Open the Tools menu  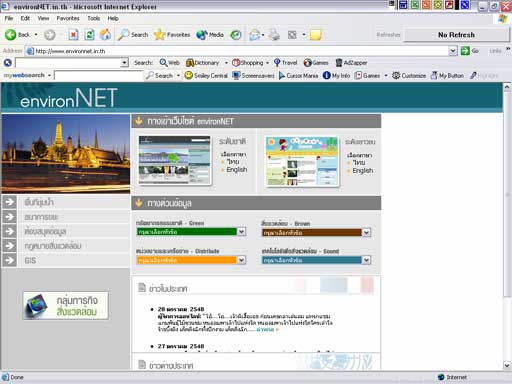[94, 18]
